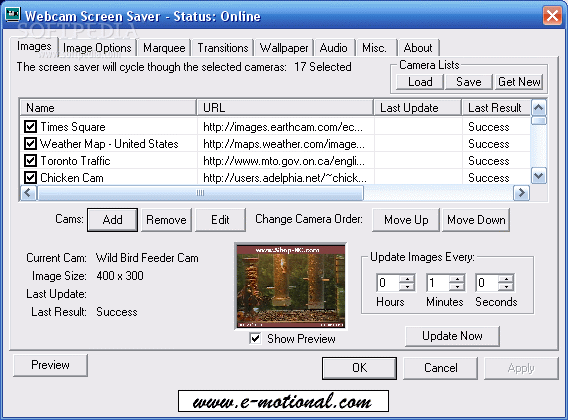Image resolution: width=568 pixels, height=420 pixels.
Task: Select the maps.weather.com URL cell
Action: click(x=284, y=144)
